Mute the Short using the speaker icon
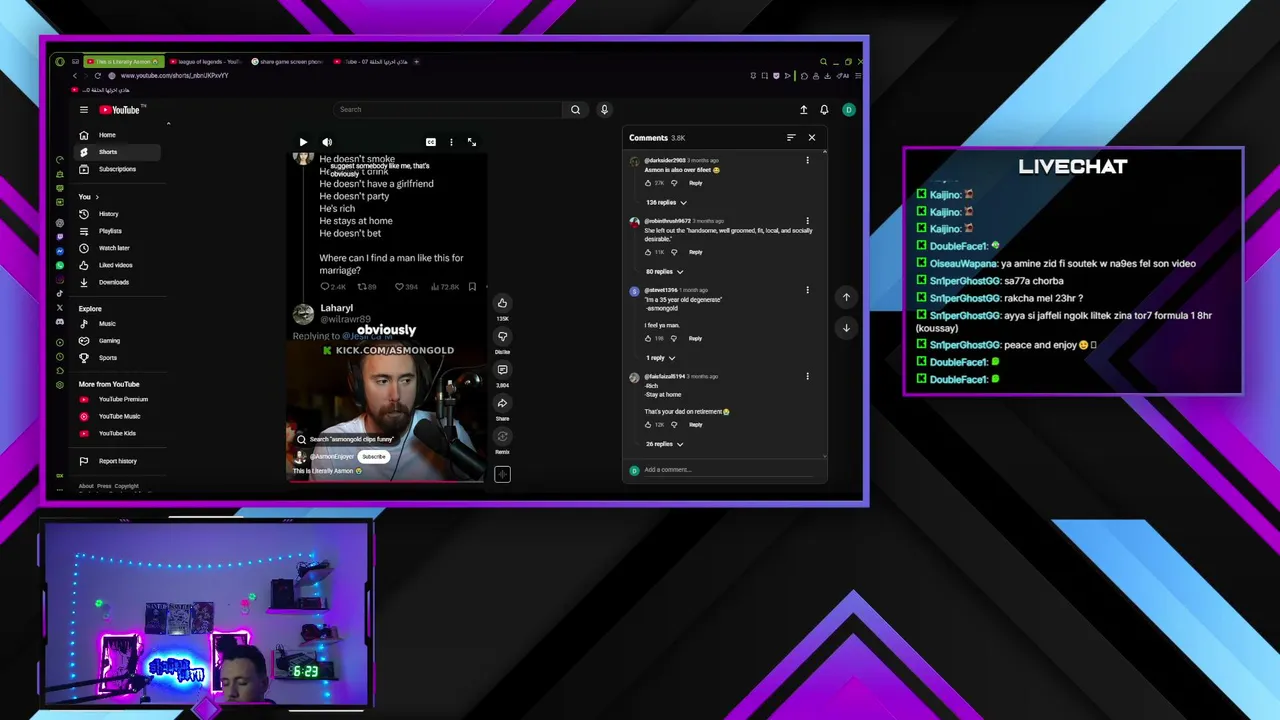Viewport: 1280px width, 720px height. pos(327,142)
